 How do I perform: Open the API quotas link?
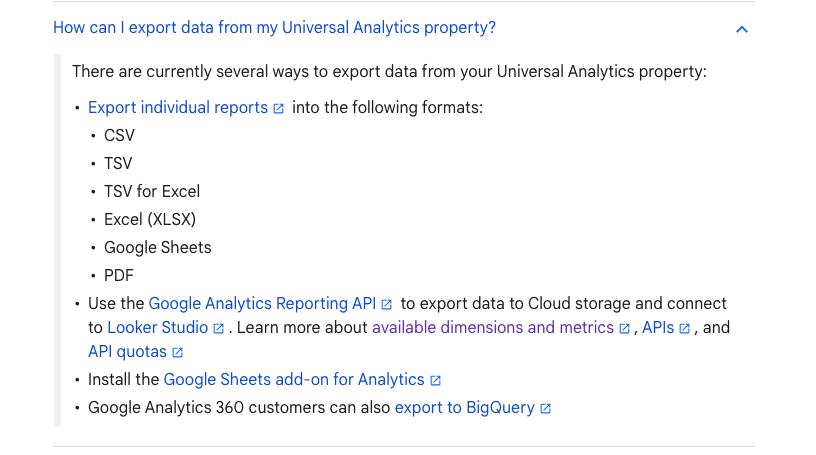pyautogui.click(x=128, y=351)
